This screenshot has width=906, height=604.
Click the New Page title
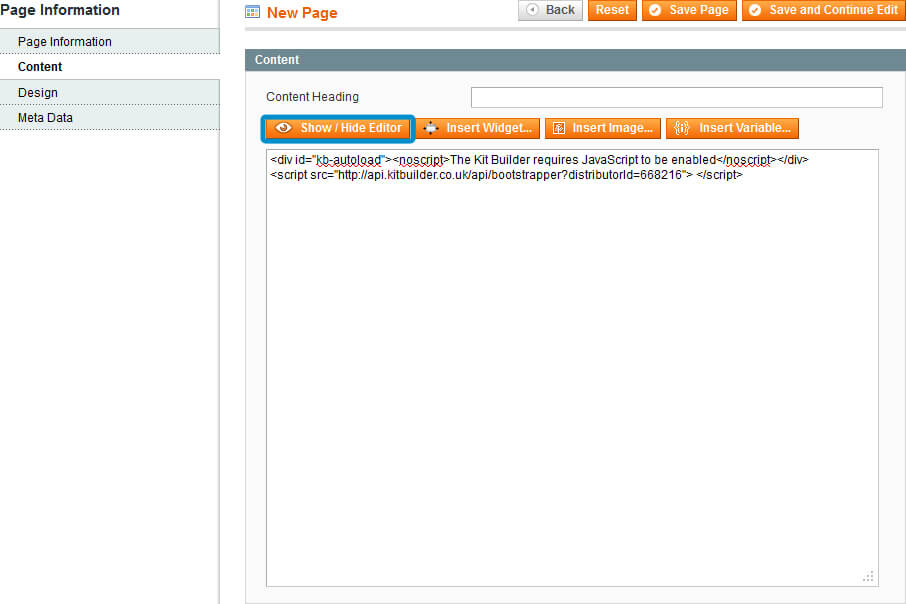coord(302,13)
